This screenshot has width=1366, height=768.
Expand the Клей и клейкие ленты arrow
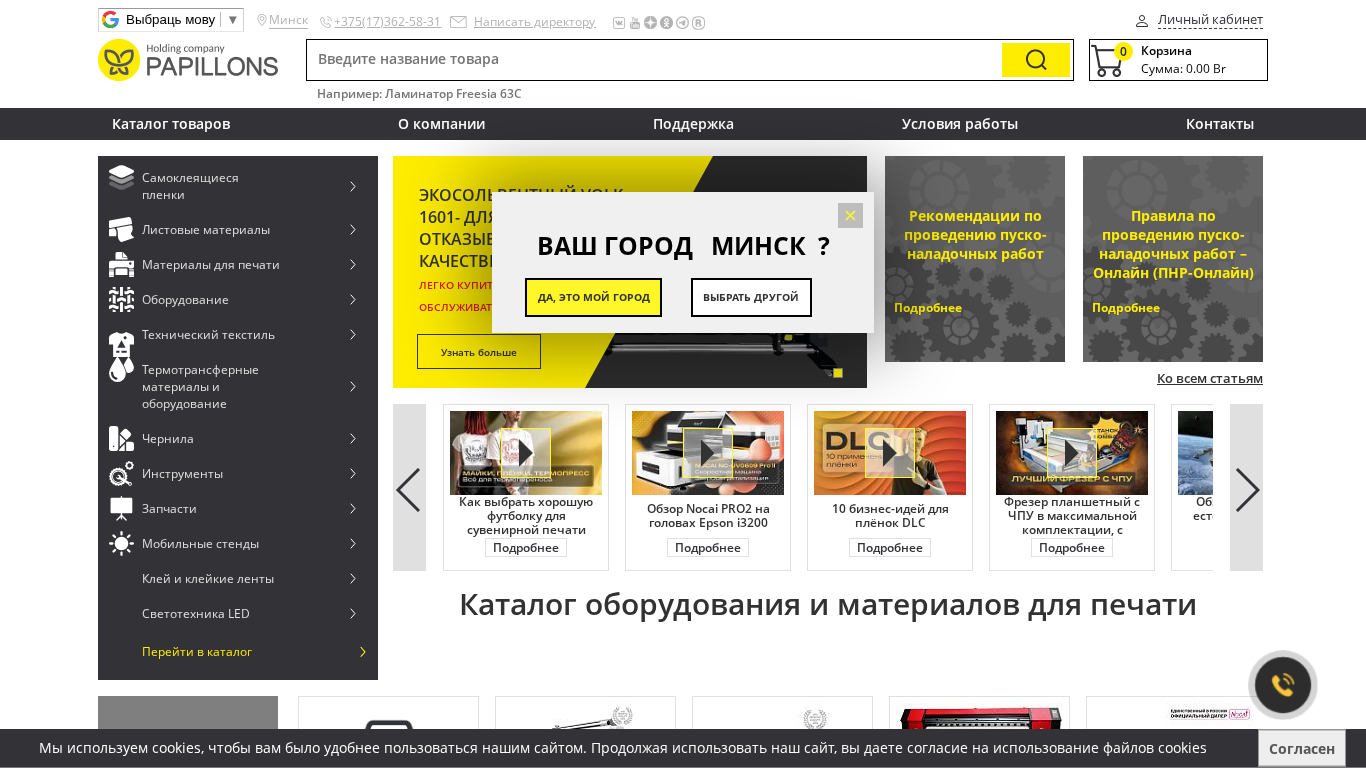click(x=353, y=579)
